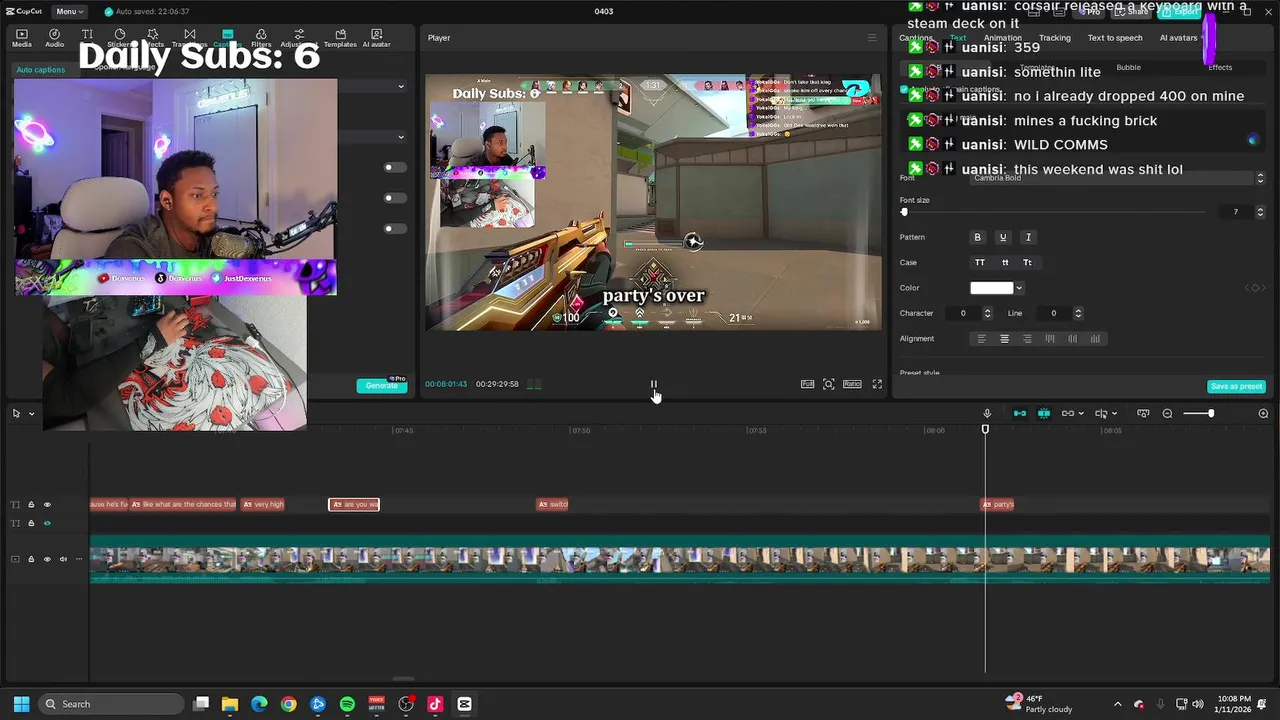Switch to the Tracking tab

point(1054,38)
